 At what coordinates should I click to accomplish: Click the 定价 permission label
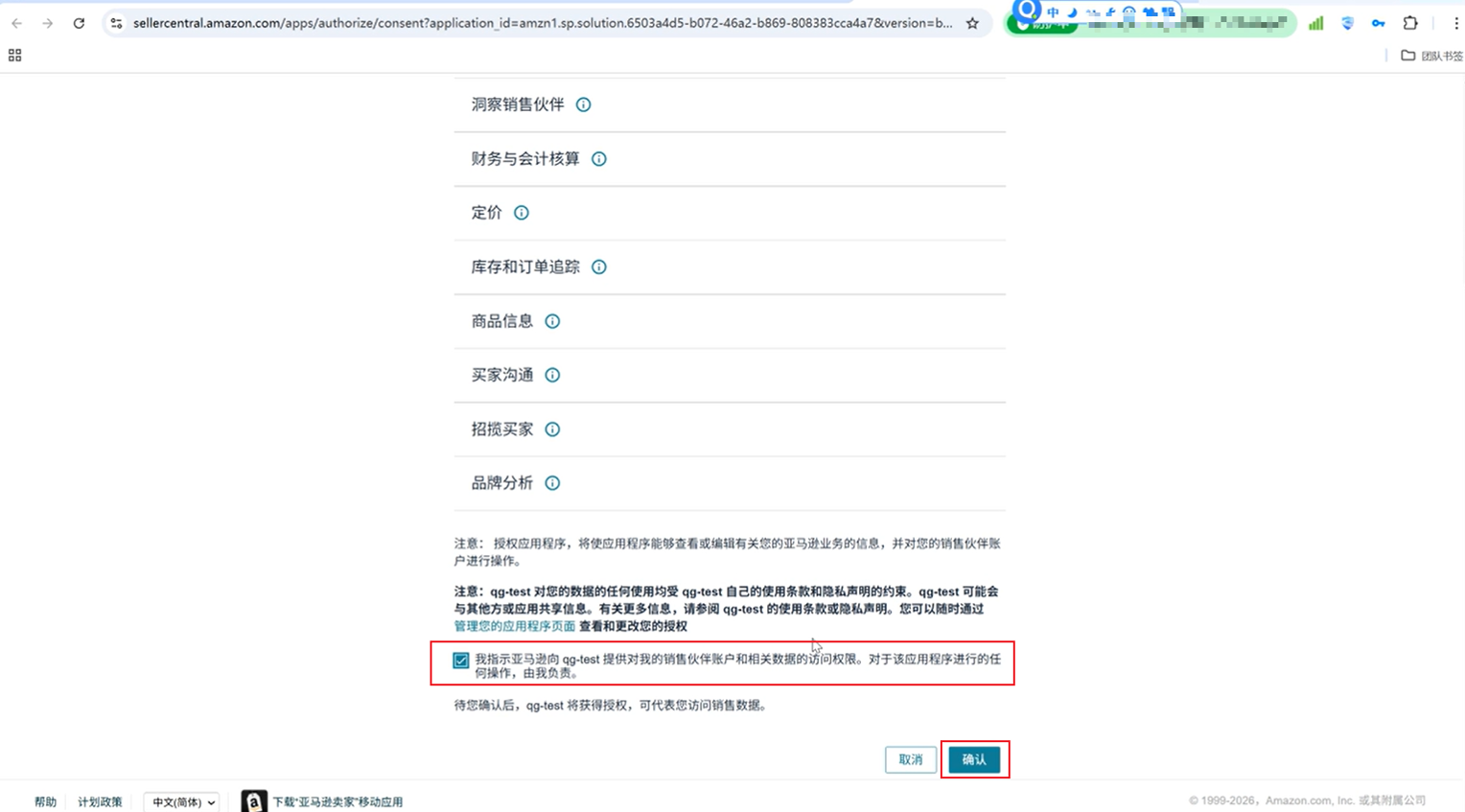(x=487, y=213)
